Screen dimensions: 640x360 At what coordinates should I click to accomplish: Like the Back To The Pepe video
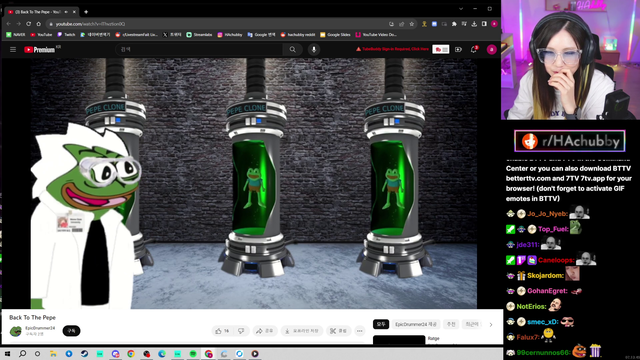[222, 331]
